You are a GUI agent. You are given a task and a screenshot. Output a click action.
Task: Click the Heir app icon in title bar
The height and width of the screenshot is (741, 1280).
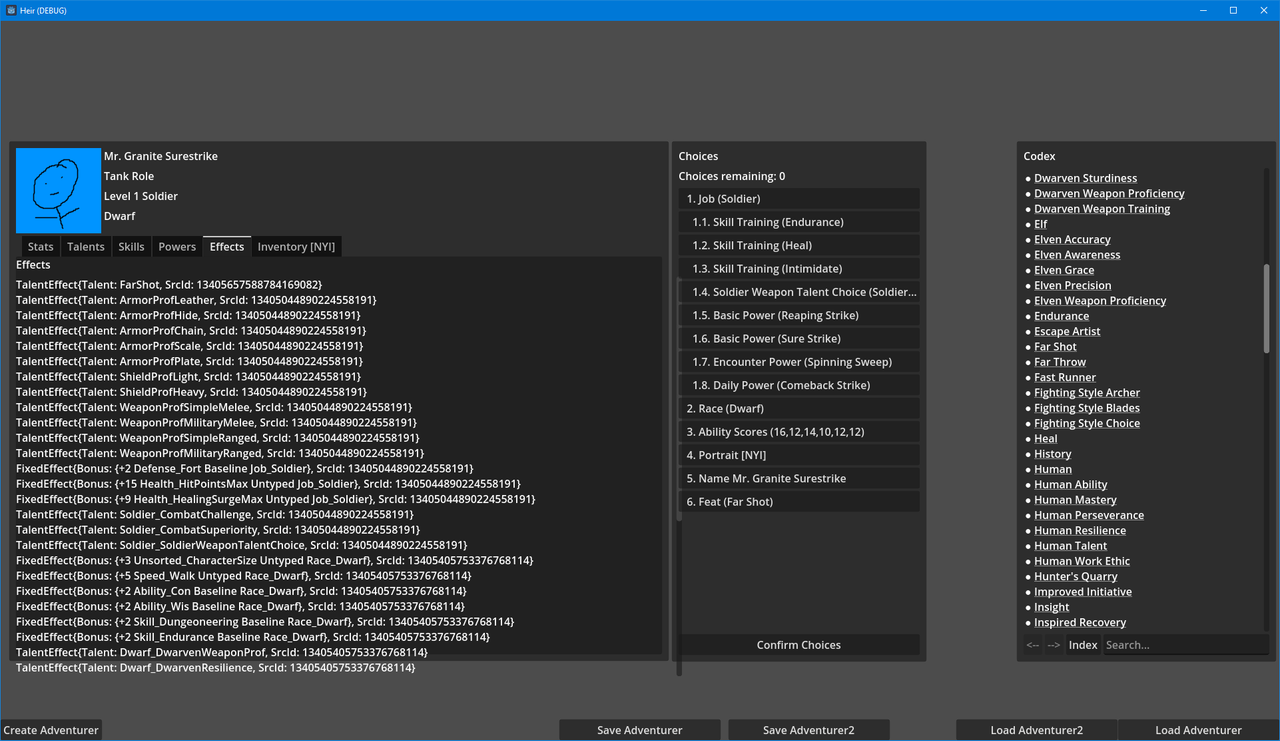pos(11,10)
